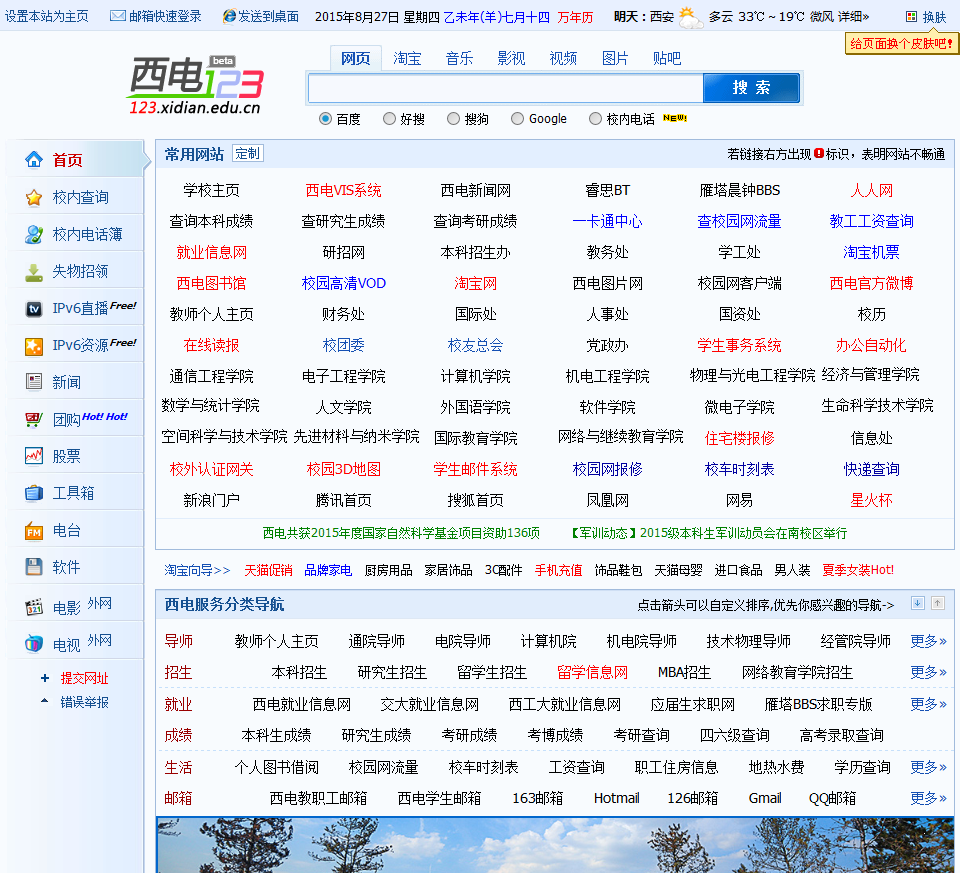
Task: Click the clapperboard icon for 电影
Action: (x=34, y=607)
